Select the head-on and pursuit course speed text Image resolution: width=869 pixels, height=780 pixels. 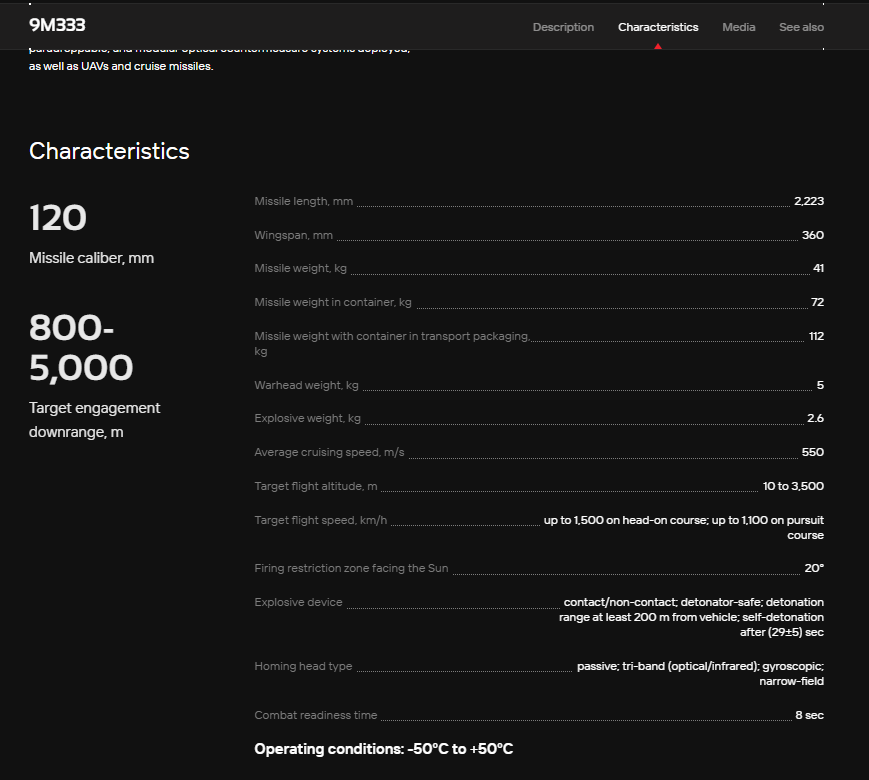(683, 528)
